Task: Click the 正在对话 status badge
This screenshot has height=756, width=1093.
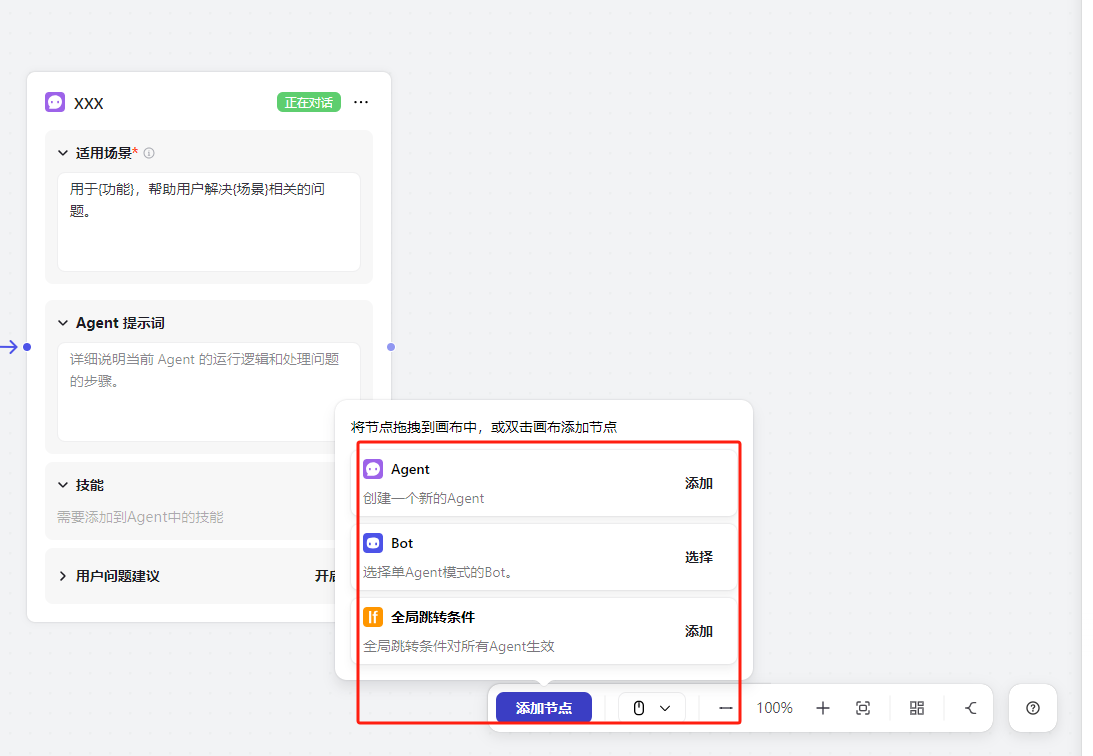Action: (309, 102)
